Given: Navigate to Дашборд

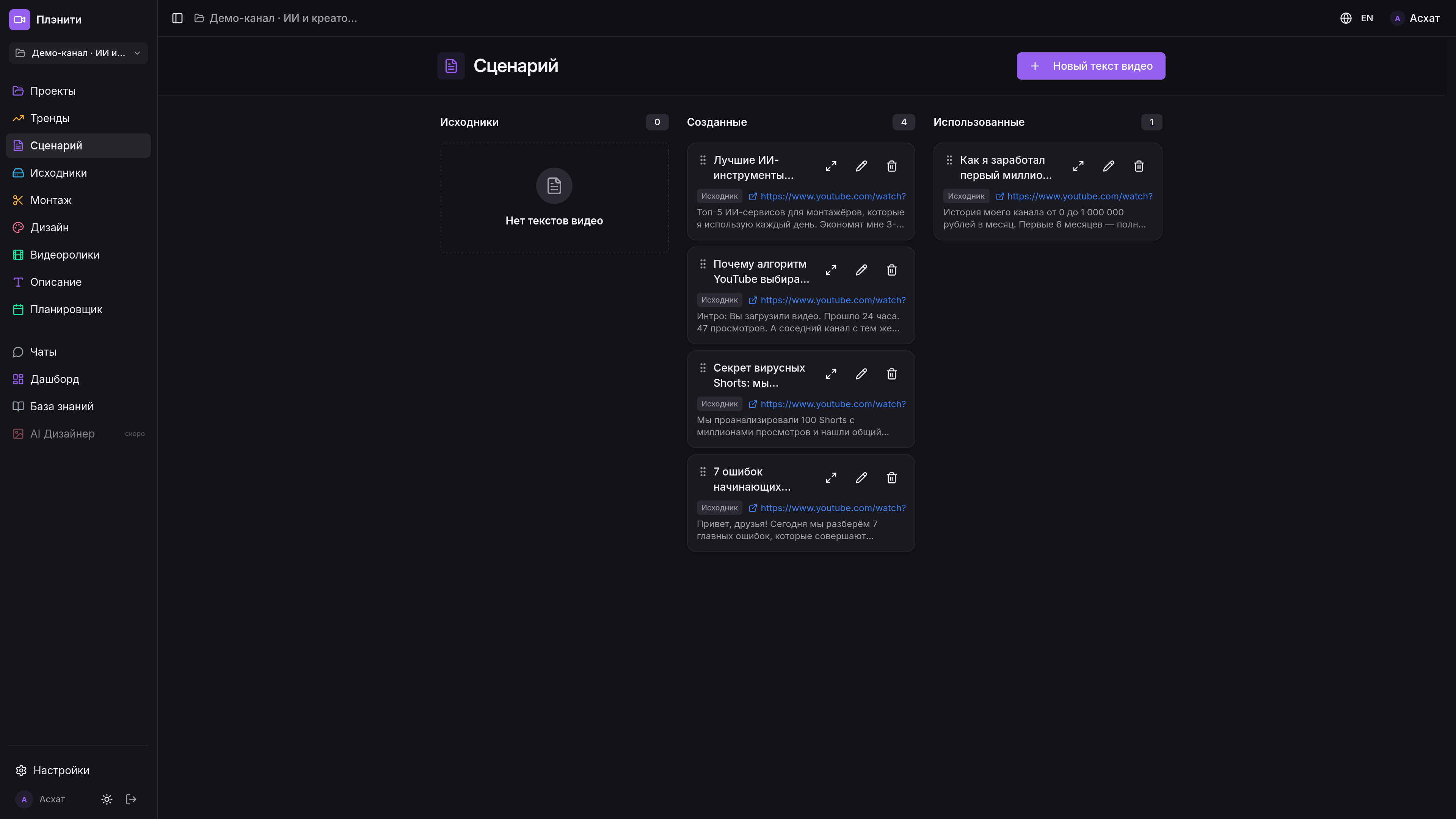Looking at the screenshot, I should pyautogui.click(x=78, y=379).
